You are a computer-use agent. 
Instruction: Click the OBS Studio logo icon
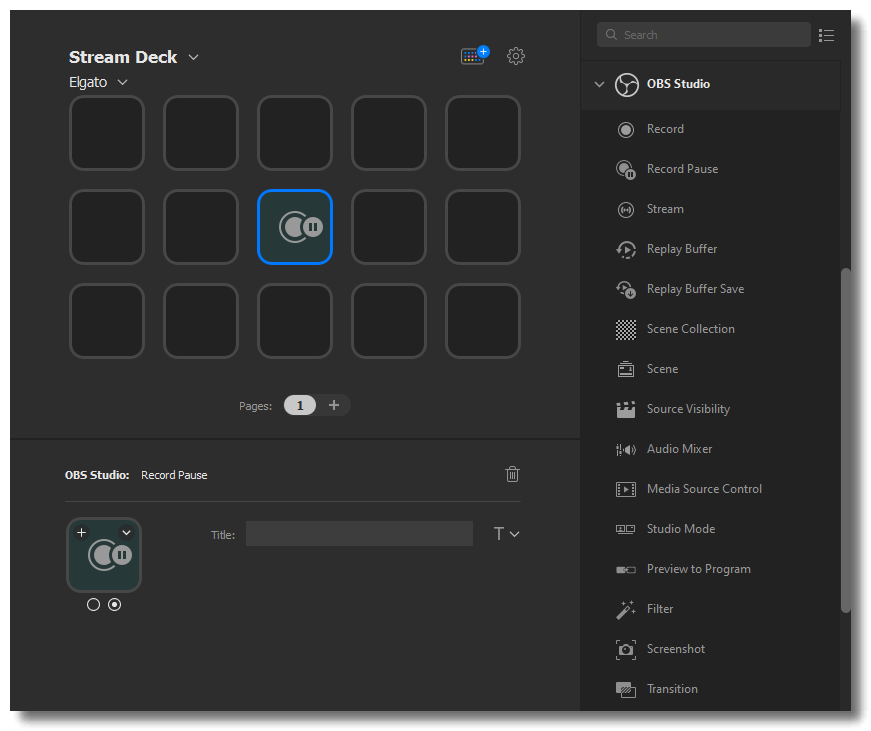(x=626, y=84)
